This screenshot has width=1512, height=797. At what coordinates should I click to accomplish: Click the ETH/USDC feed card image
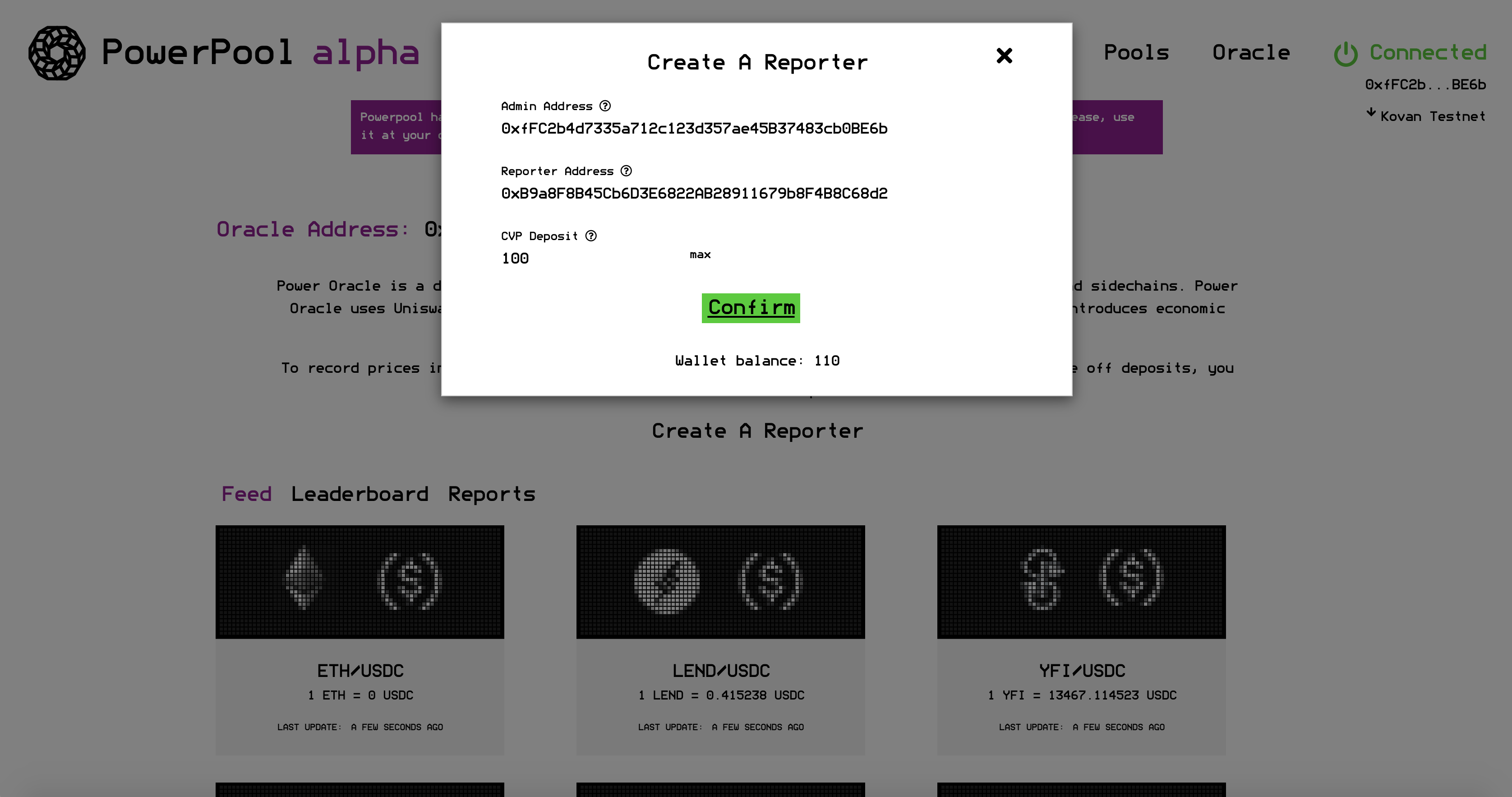[x=360, y=582]
